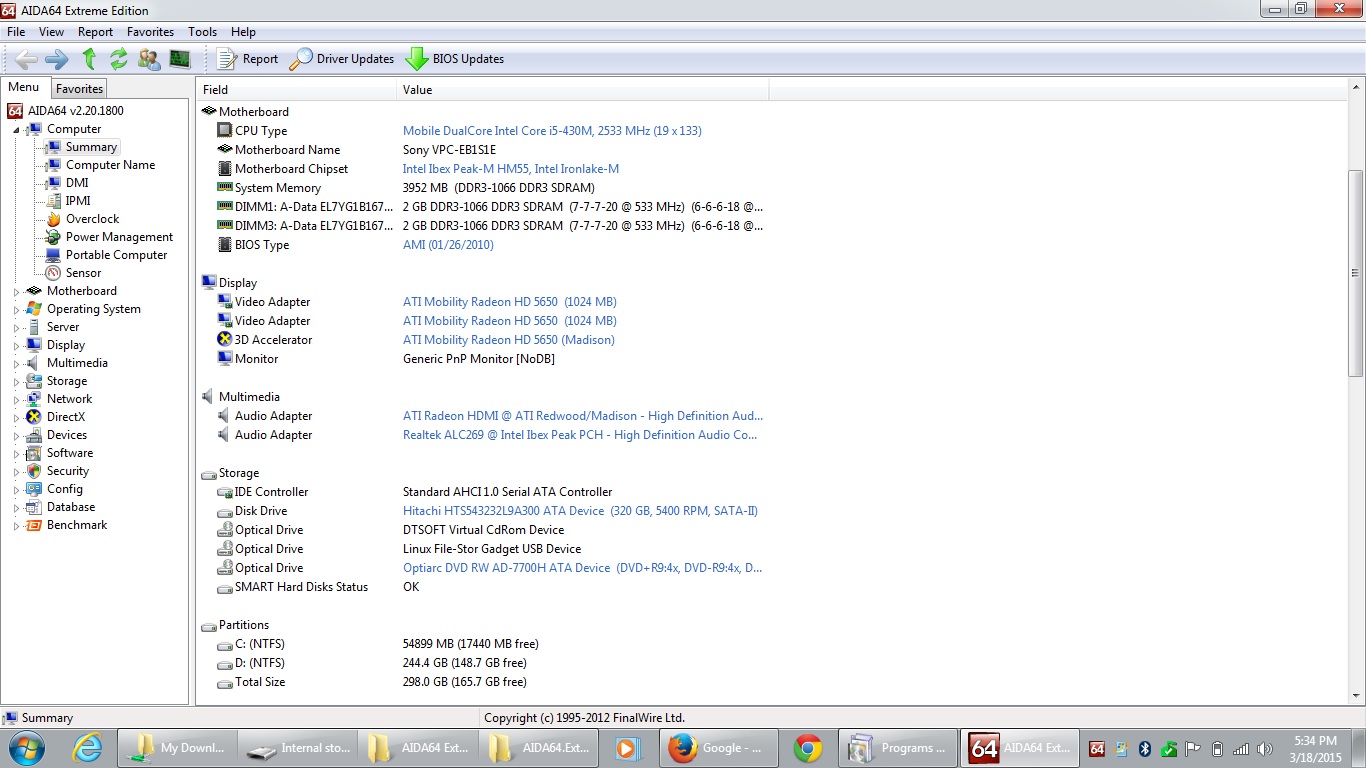The width and height of the screenshot is (1366, 768).
Task: Expand the Multimedia tree node
Action: click(x=16, y=364)
